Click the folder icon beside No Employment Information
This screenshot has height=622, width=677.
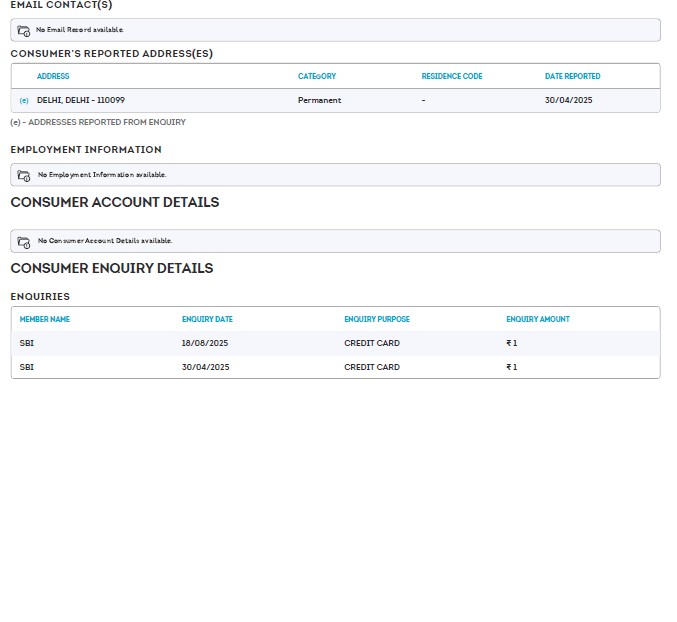point(24,175)
